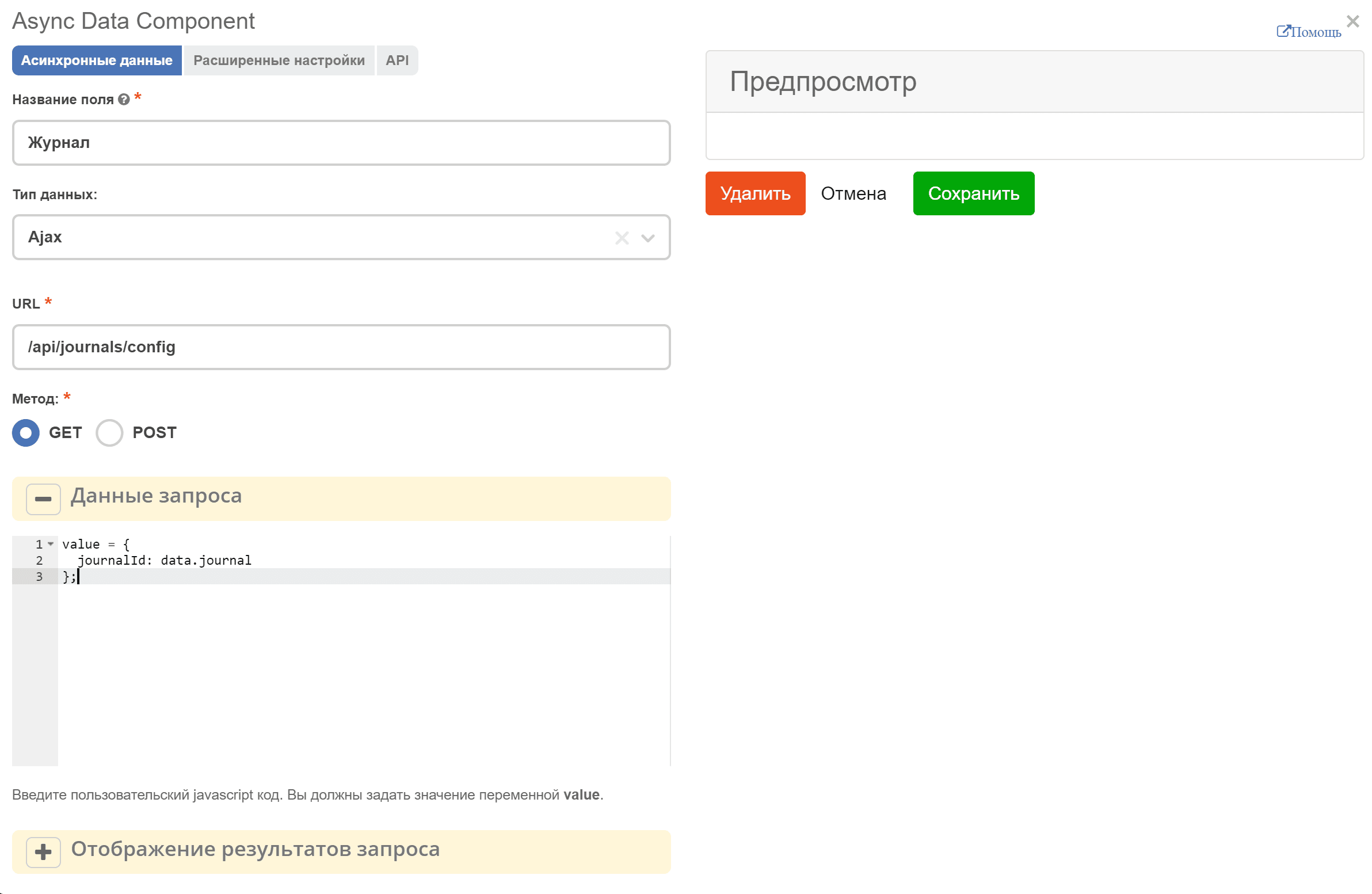Click the code line value = {
1372x894 pixels.
[x=96, y=544]
